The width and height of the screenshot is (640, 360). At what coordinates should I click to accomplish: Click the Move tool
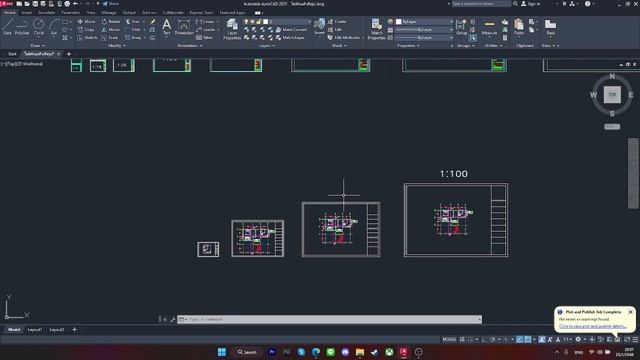(x=86, y=22)
